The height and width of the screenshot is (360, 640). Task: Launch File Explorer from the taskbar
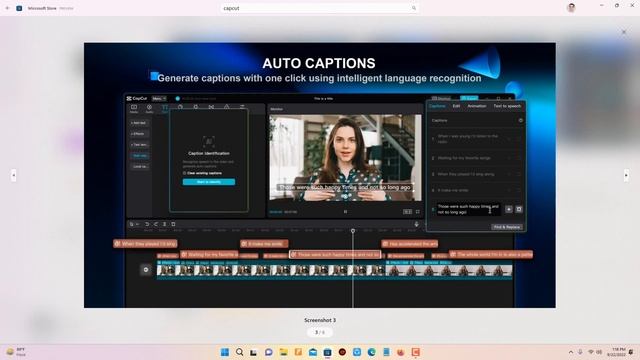(x=283, y=352)
